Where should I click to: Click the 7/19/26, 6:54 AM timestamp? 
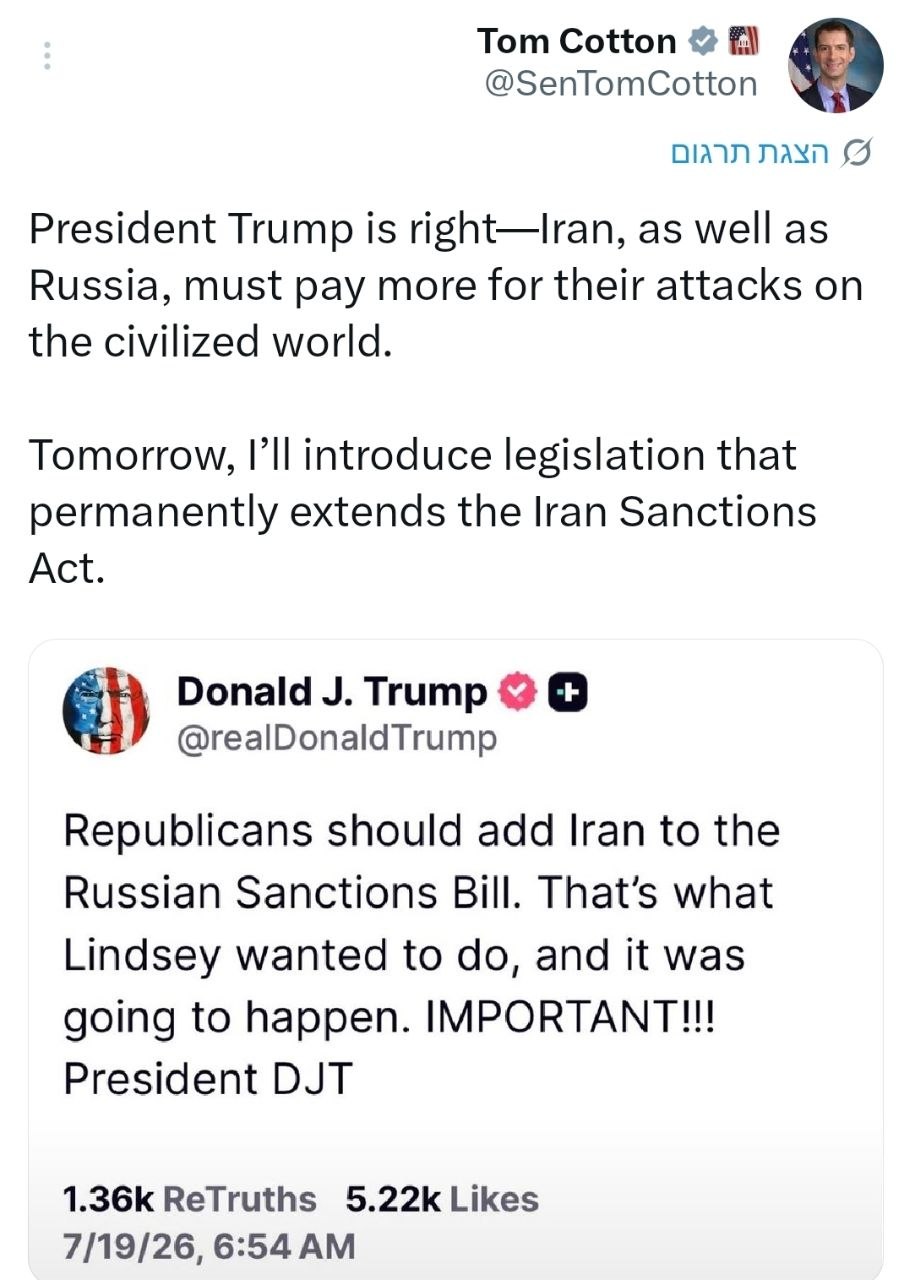point(208,1246)
